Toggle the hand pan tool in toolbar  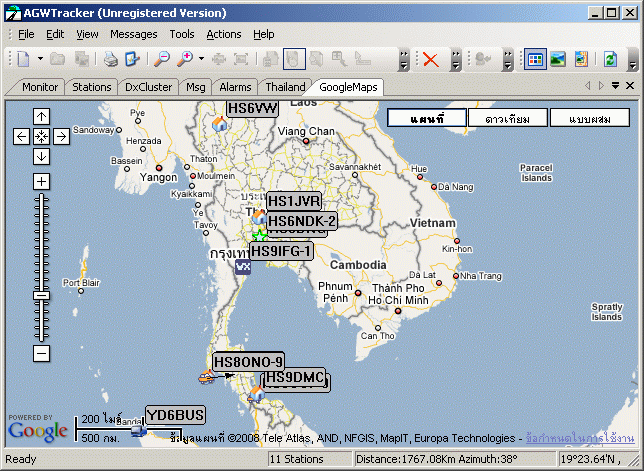tap(294, 59)
